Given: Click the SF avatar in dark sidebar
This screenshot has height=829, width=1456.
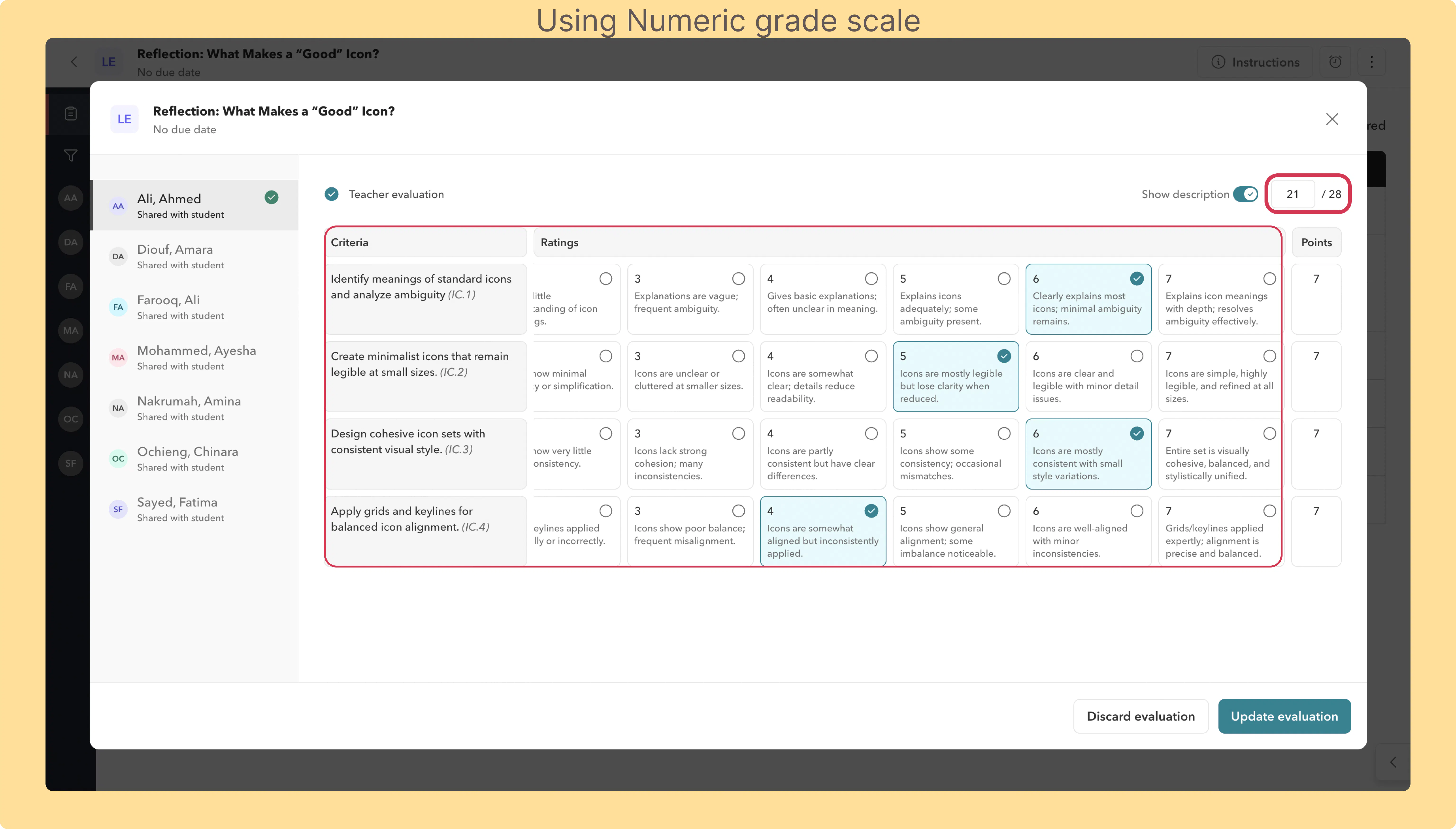Looking at the screenshot, I should [71, 464].
